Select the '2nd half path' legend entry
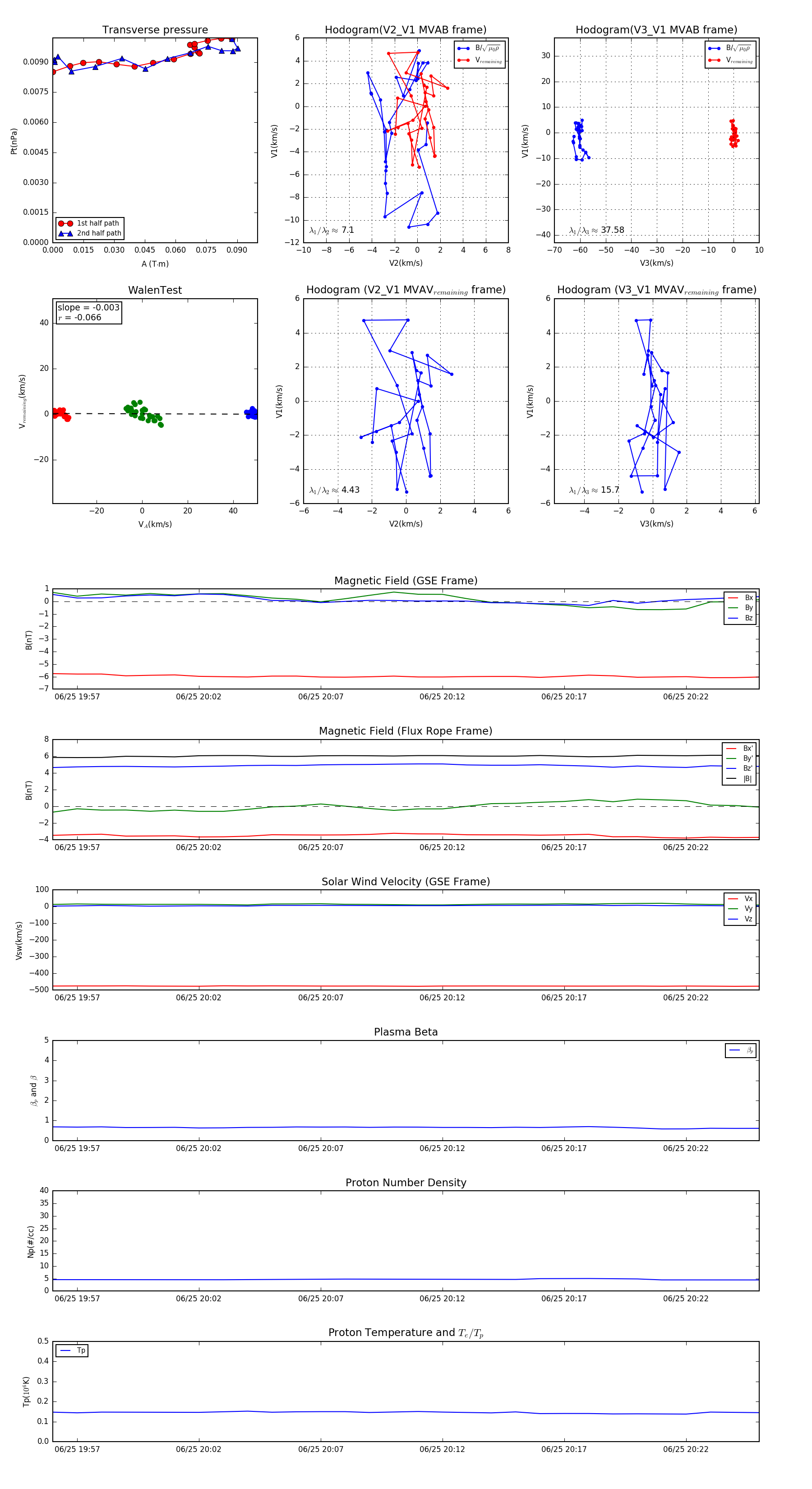Screen dimensions: 812x1489 tap(90, 234)
